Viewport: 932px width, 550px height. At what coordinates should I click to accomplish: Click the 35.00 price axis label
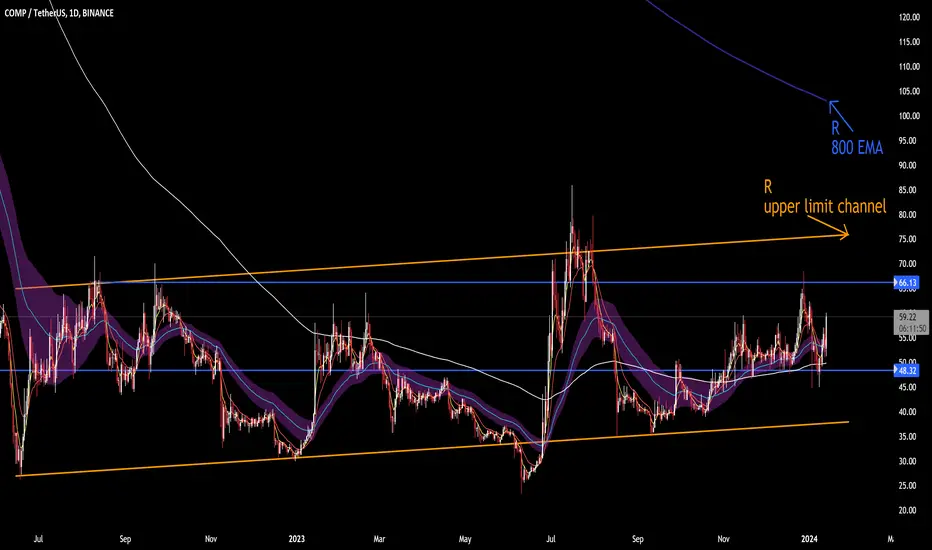pos(908,436)
